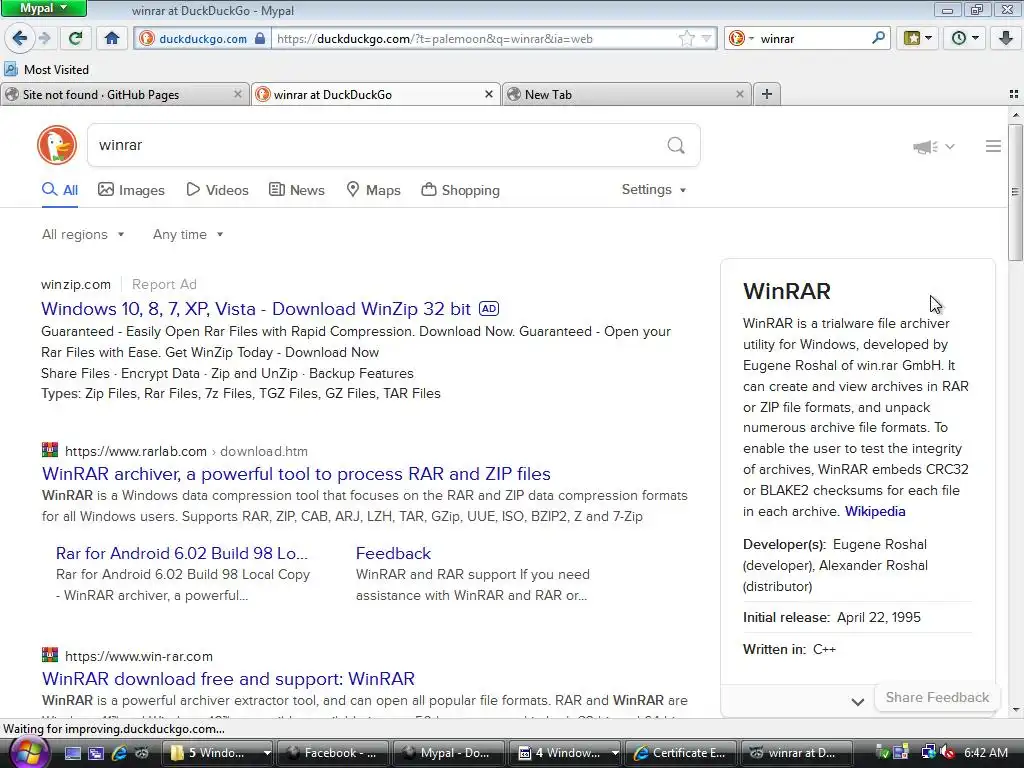Open Internet Explorer from quick launch
The height and width of the screenshot is (768, 1024).
click(119, 753)
